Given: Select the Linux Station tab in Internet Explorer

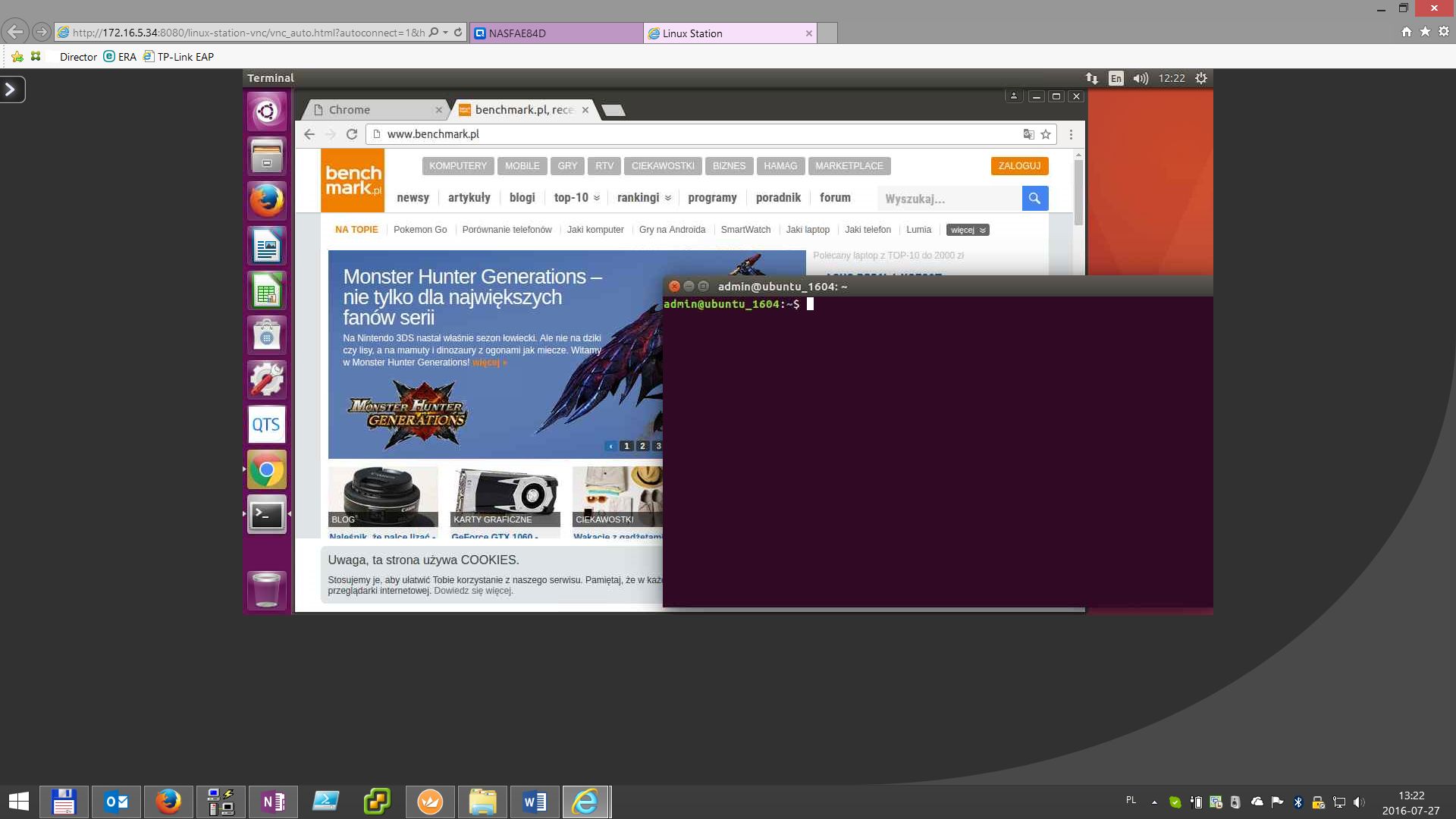Looking at the screenshot, I should point(730,33).
